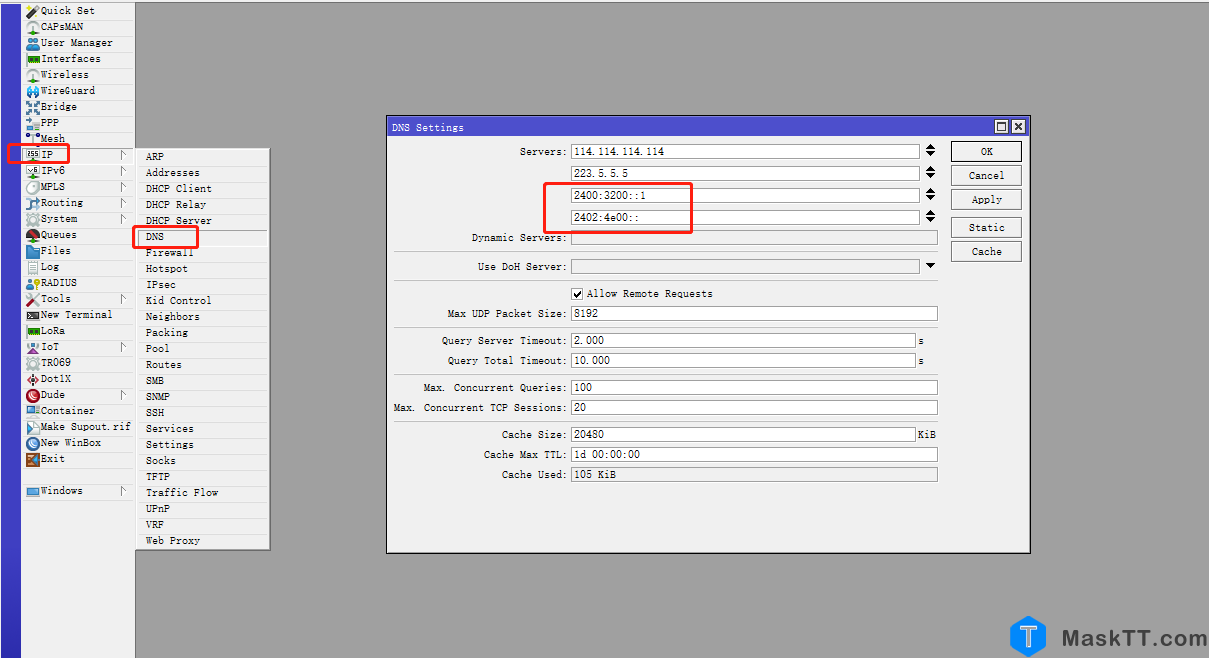The width and height of the screenshot is (1209, 658).
Task: Open a New Terminal
Action: point(66,314)
